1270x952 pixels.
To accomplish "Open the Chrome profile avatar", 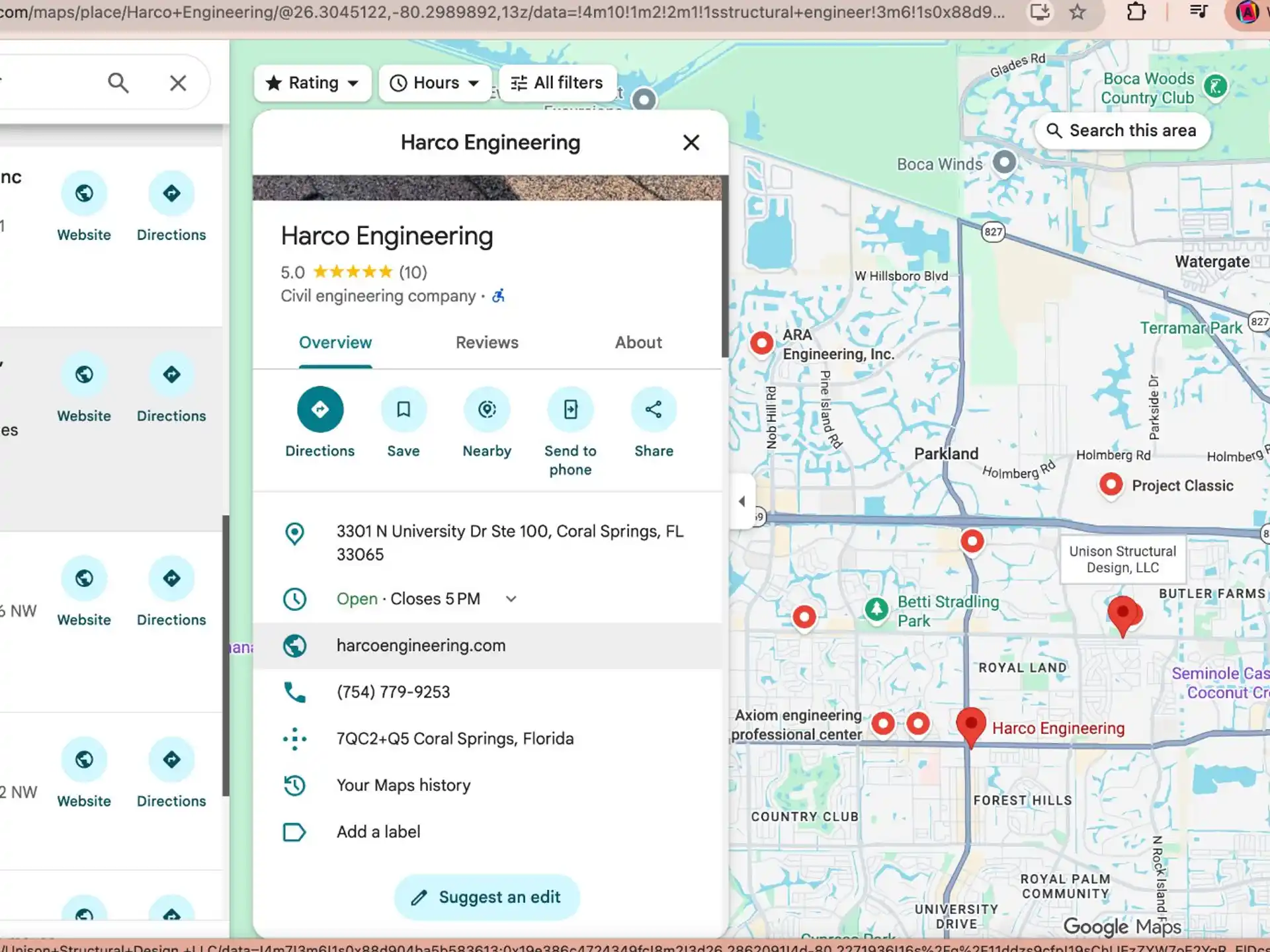I will pyautogui.click(x=1247, y=12).
